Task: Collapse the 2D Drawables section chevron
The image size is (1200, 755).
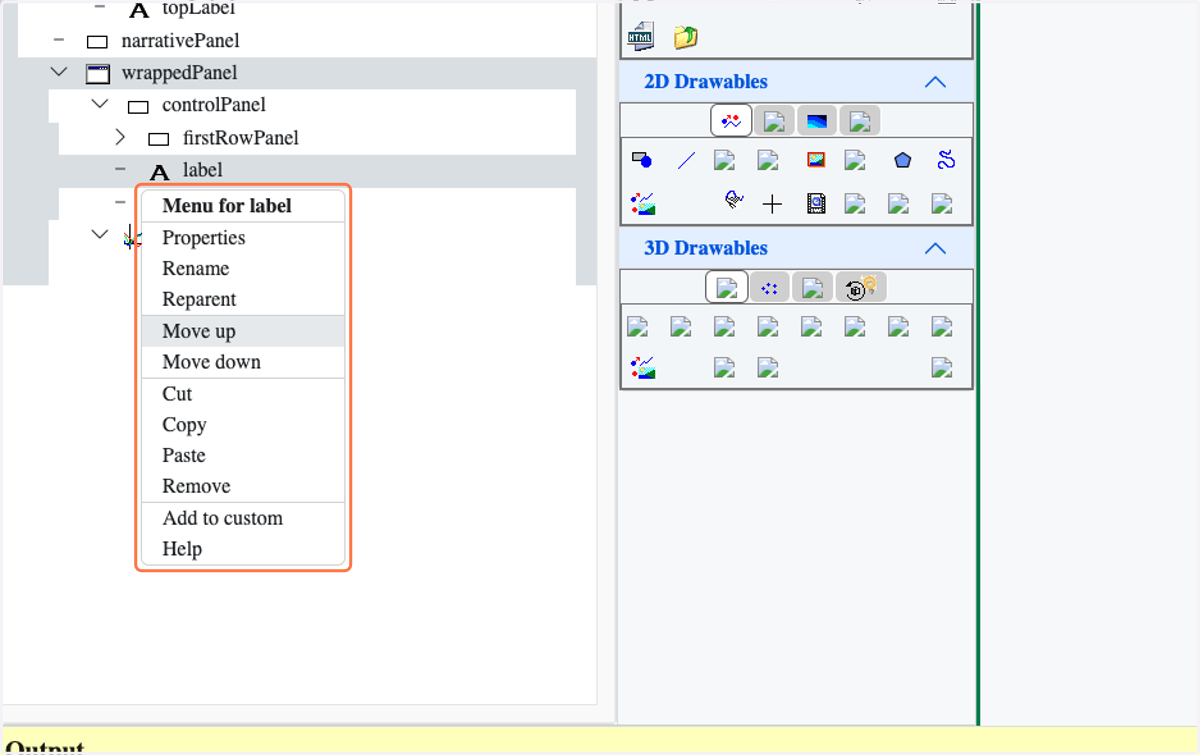Action: tap(935, 82)
